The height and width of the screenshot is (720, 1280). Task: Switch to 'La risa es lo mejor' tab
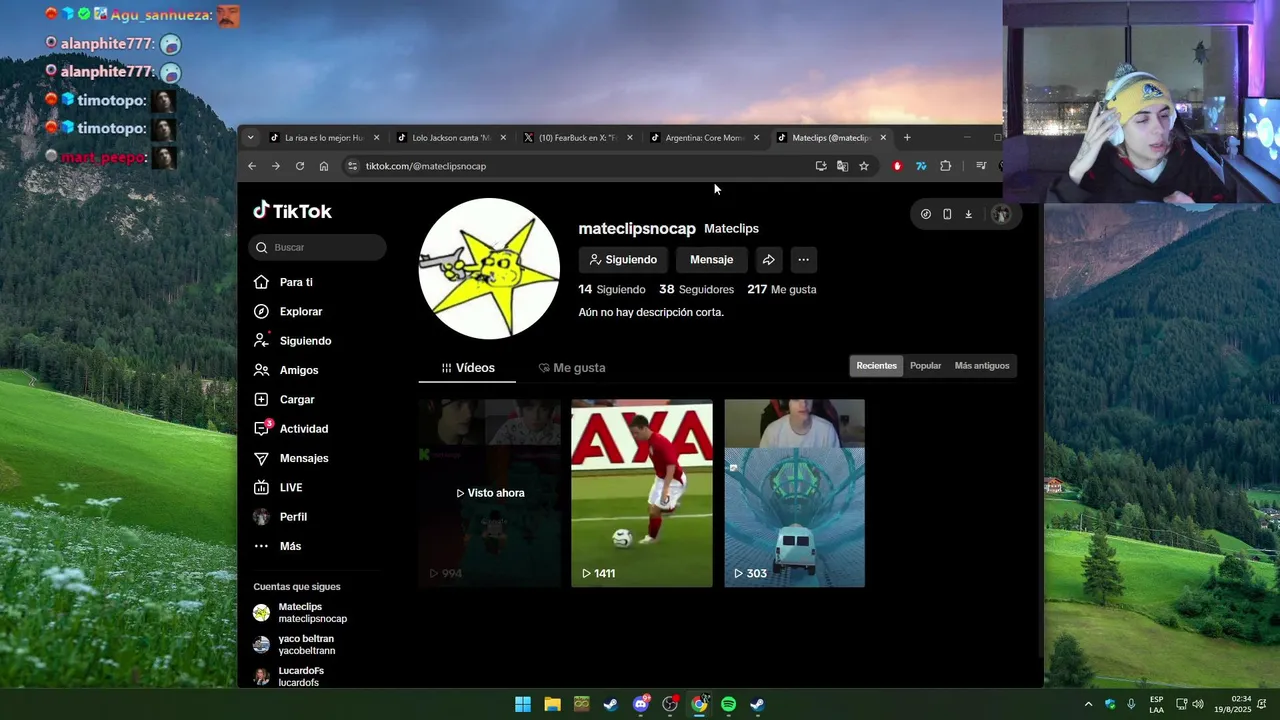(x=324, y=138)
